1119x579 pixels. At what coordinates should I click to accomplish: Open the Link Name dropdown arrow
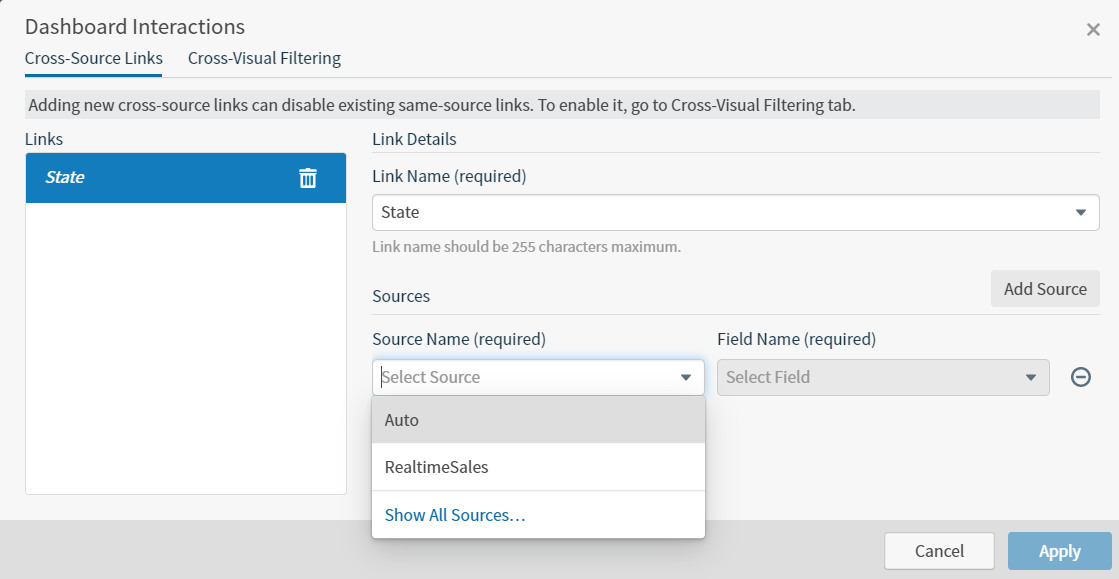click(x=1080, y=213)
